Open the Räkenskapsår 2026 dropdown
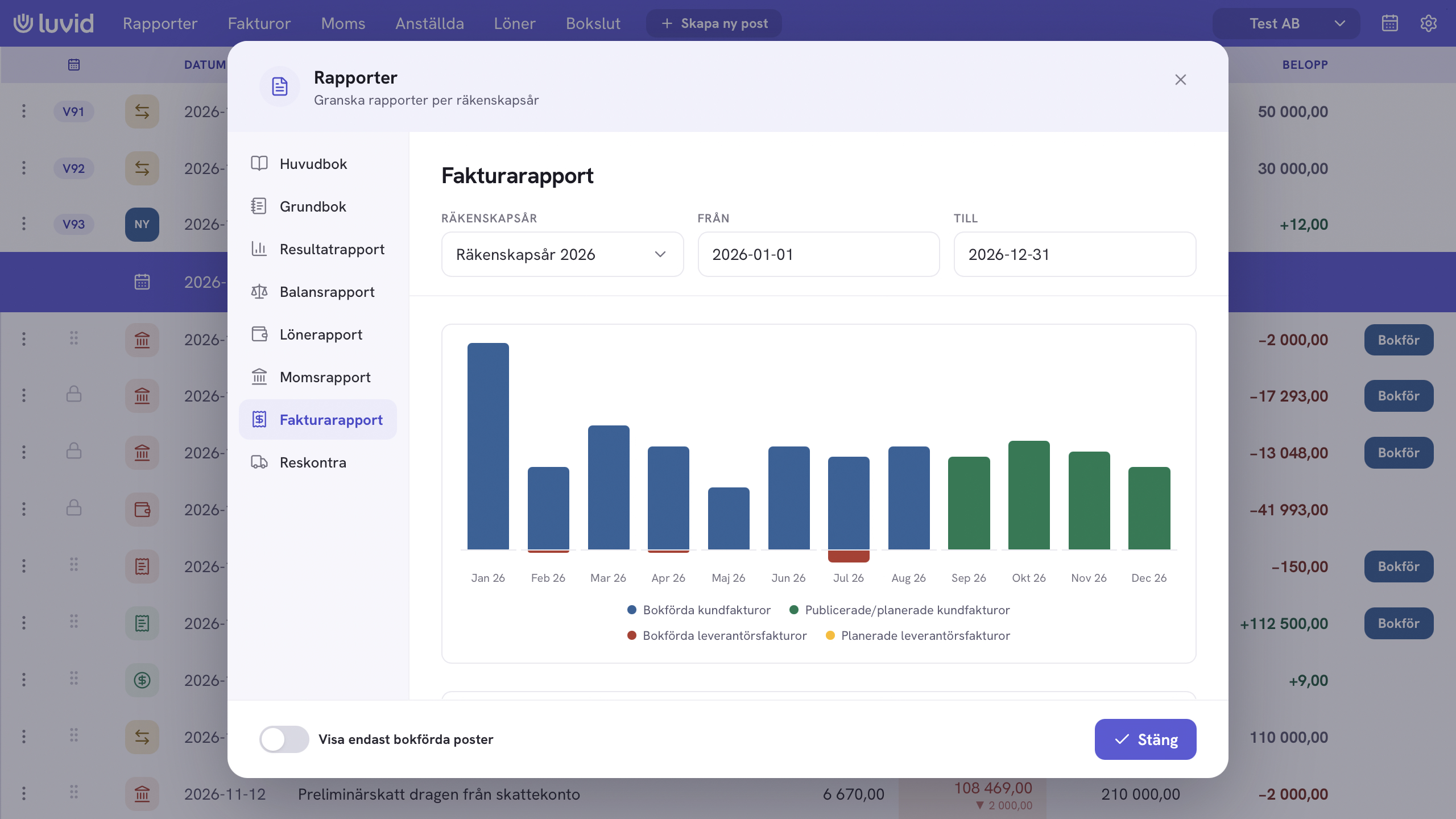This screenshot has height=819, width=1456. pos(562,254)
